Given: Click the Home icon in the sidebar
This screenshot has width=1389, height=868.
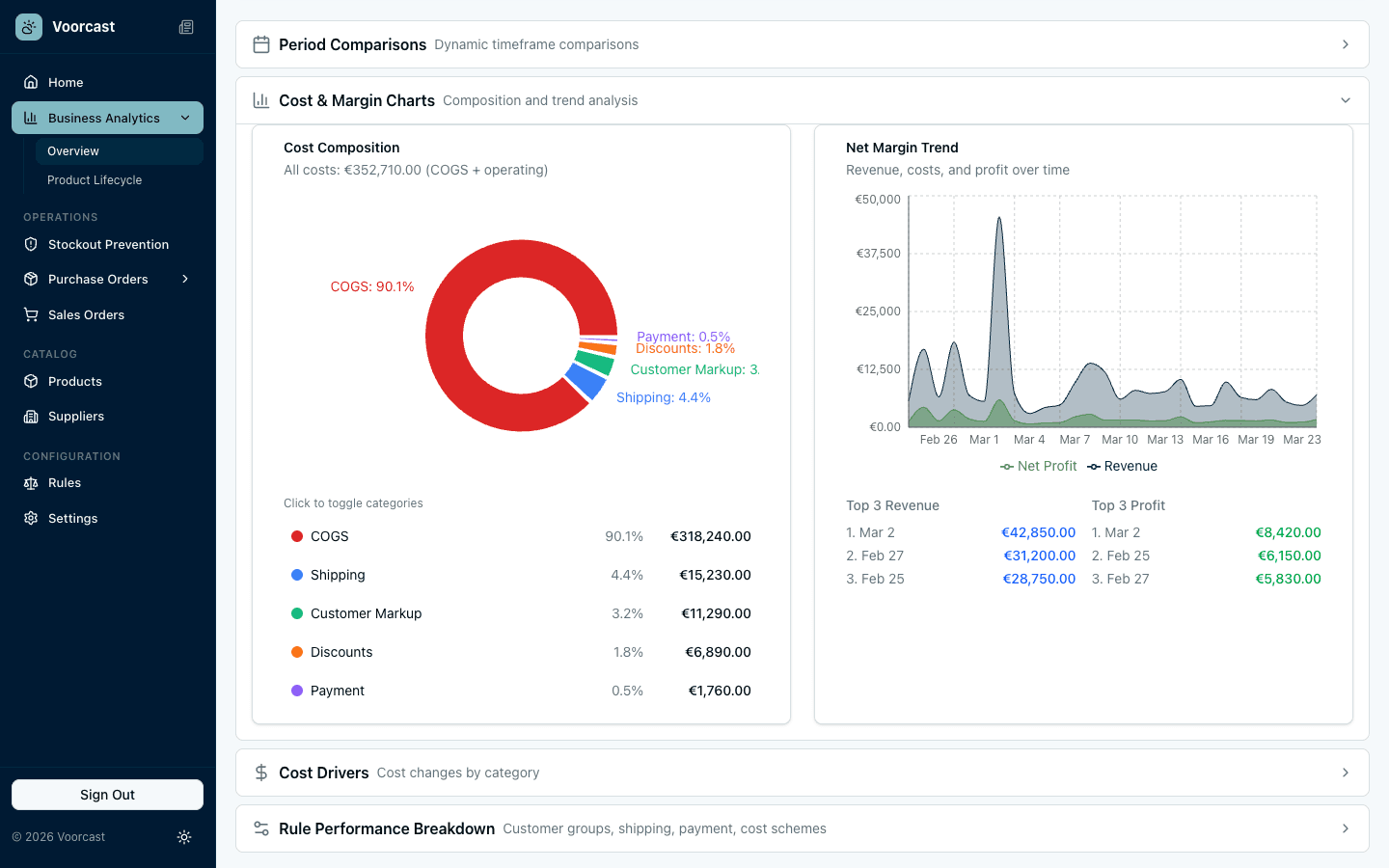Looking at the screenshot, I should tap(30, 82).
